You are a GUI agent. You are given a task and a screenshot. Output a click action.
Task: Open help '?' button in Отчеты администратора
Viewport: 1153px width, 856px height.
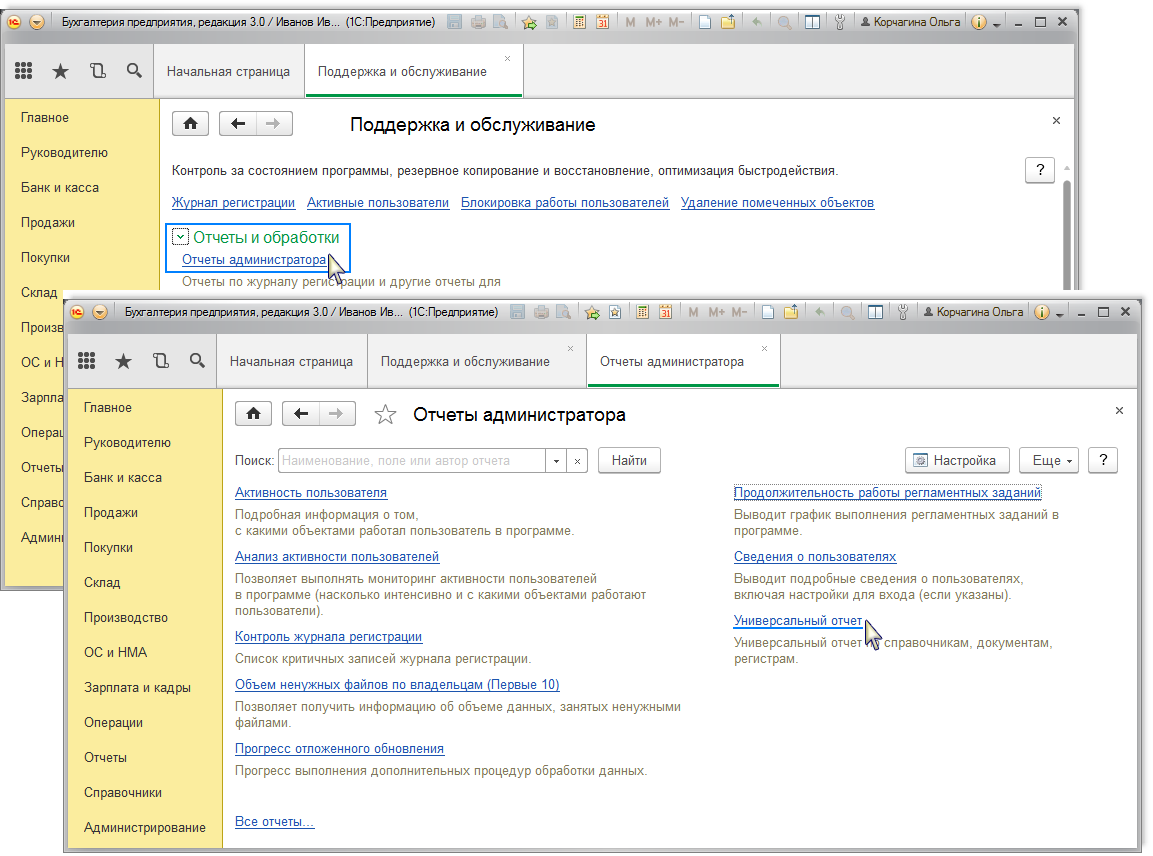click(1103, 460)
